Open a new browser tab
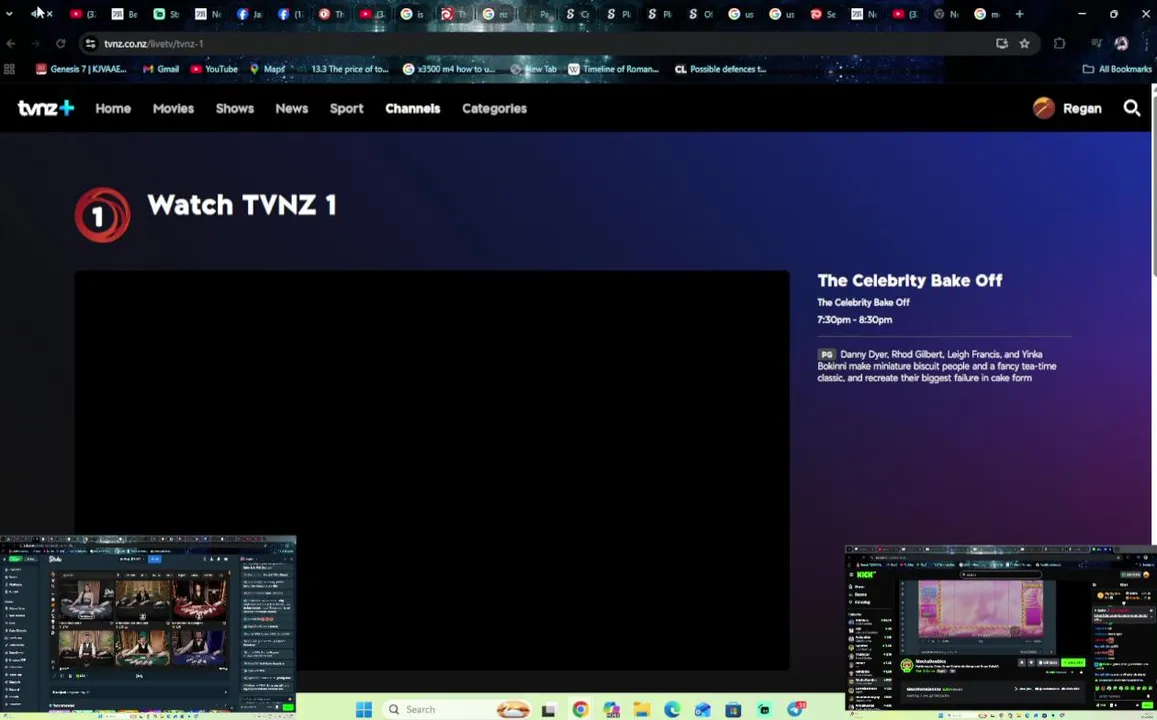The image size is (1157, 720). tap(1019, 14)
